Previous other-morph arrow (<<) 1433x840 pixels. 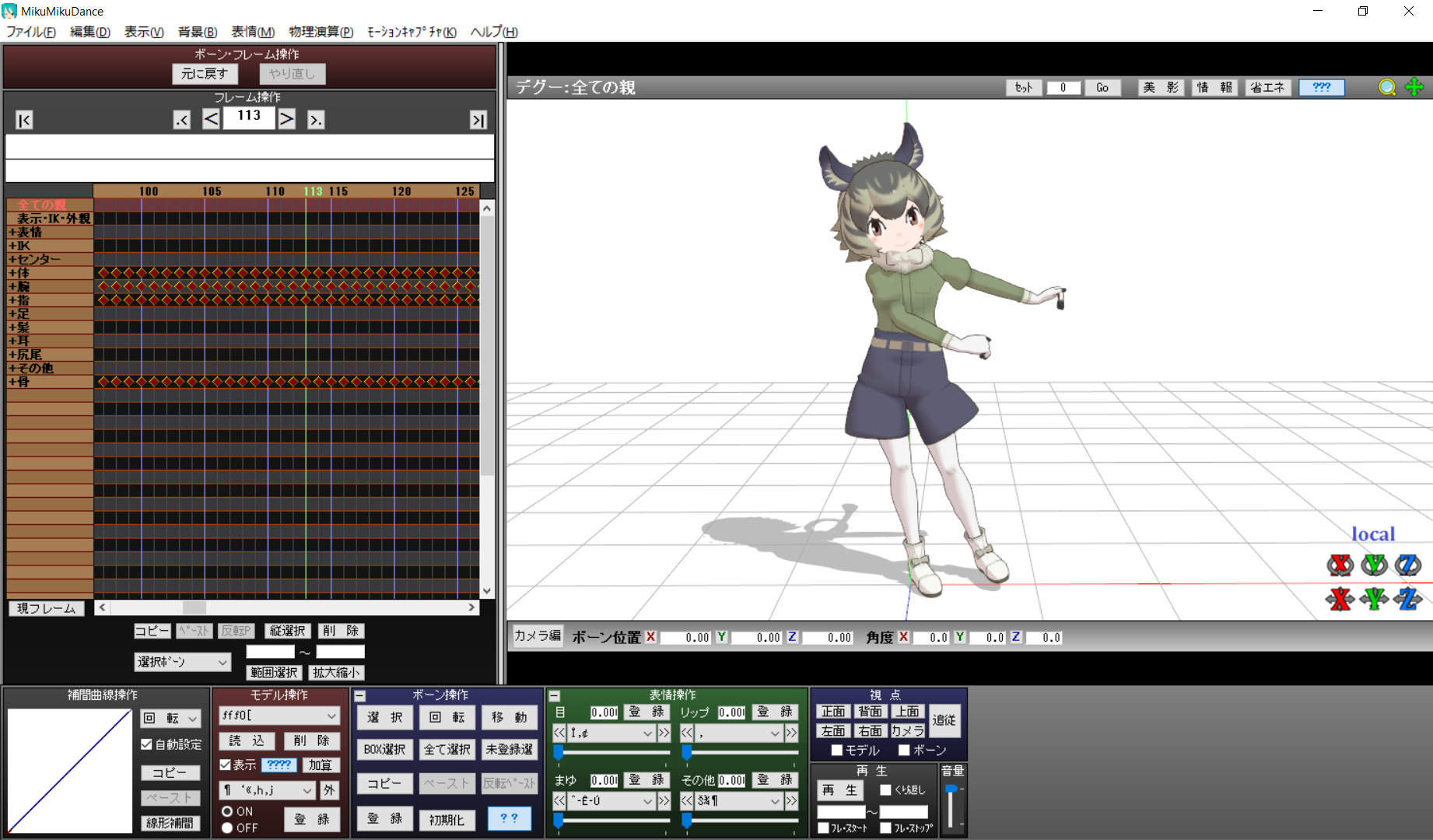(687, 800)
